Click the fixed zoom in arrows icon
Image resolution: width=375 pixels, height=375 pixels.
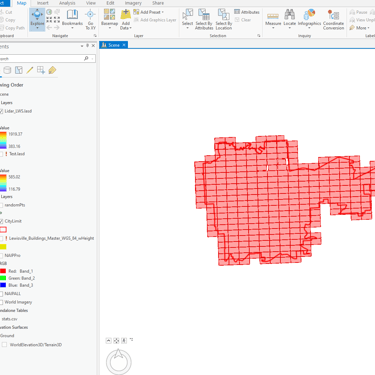pos(49,20)
